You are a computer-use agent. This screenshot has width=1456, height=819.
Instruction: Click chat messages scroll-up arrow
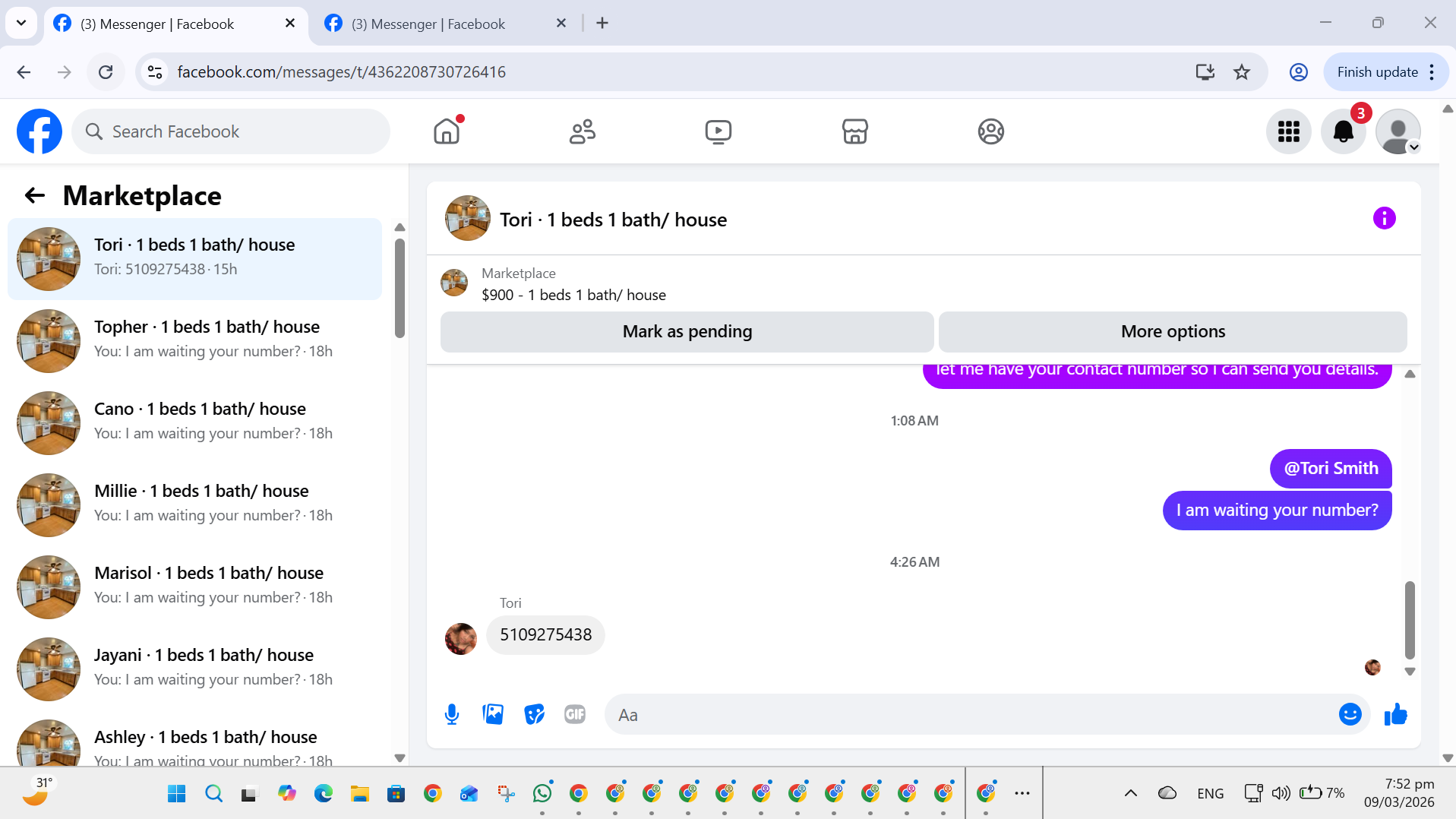(x=1410, y=374)
